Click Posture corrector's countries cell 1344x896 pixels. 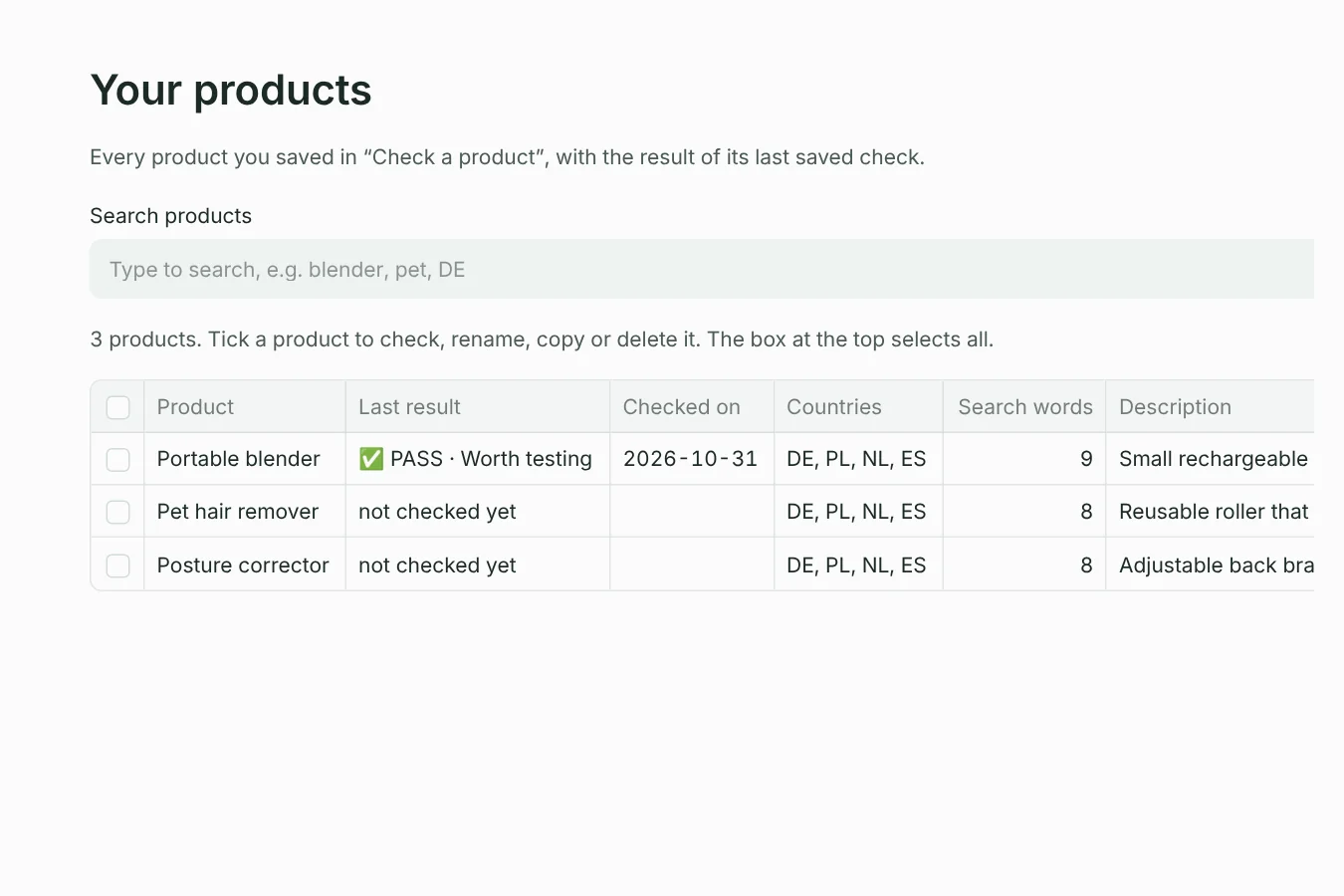pos(856,565)
